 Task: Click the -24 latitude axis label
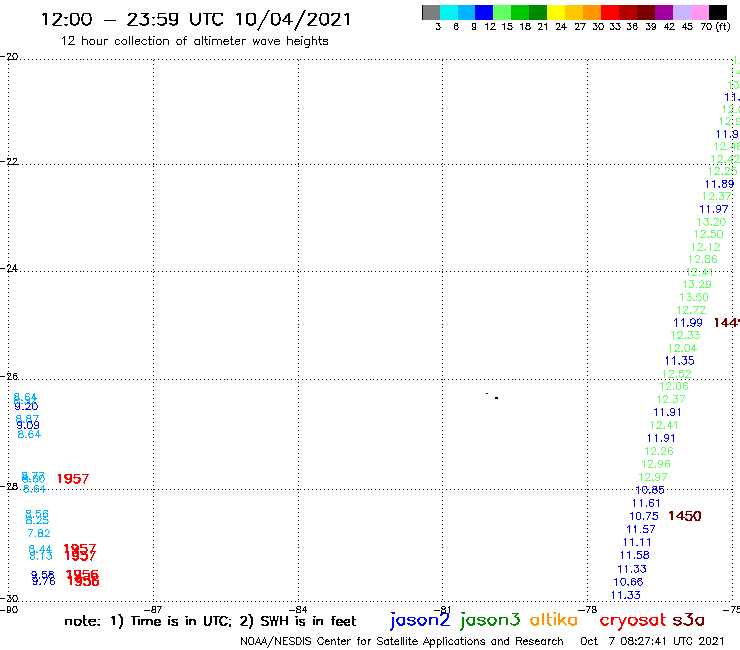coord(9,268)
